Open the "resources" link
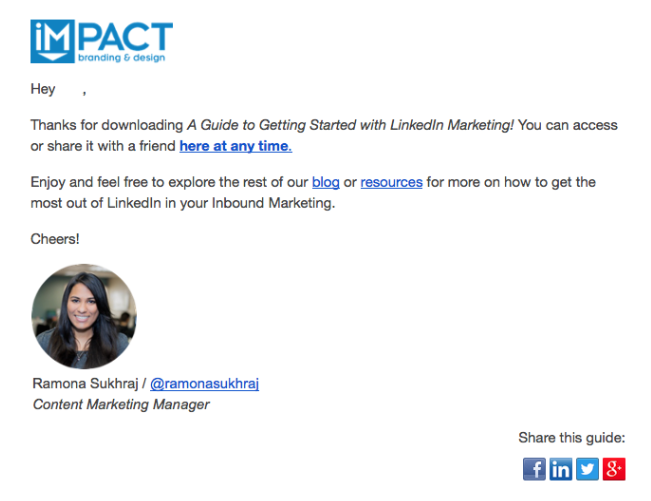 (x=391, y=182)
